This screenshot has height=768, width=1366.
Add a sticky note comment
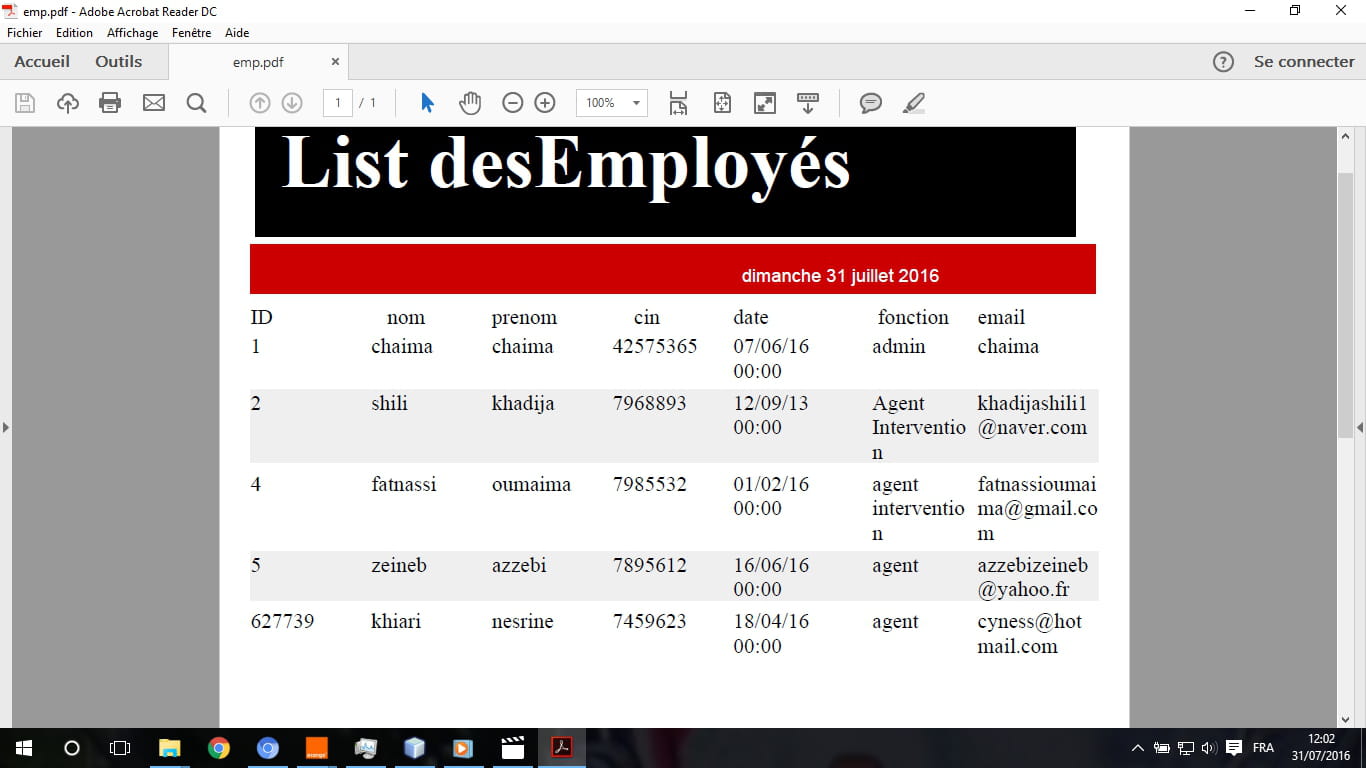coord(871,103)
